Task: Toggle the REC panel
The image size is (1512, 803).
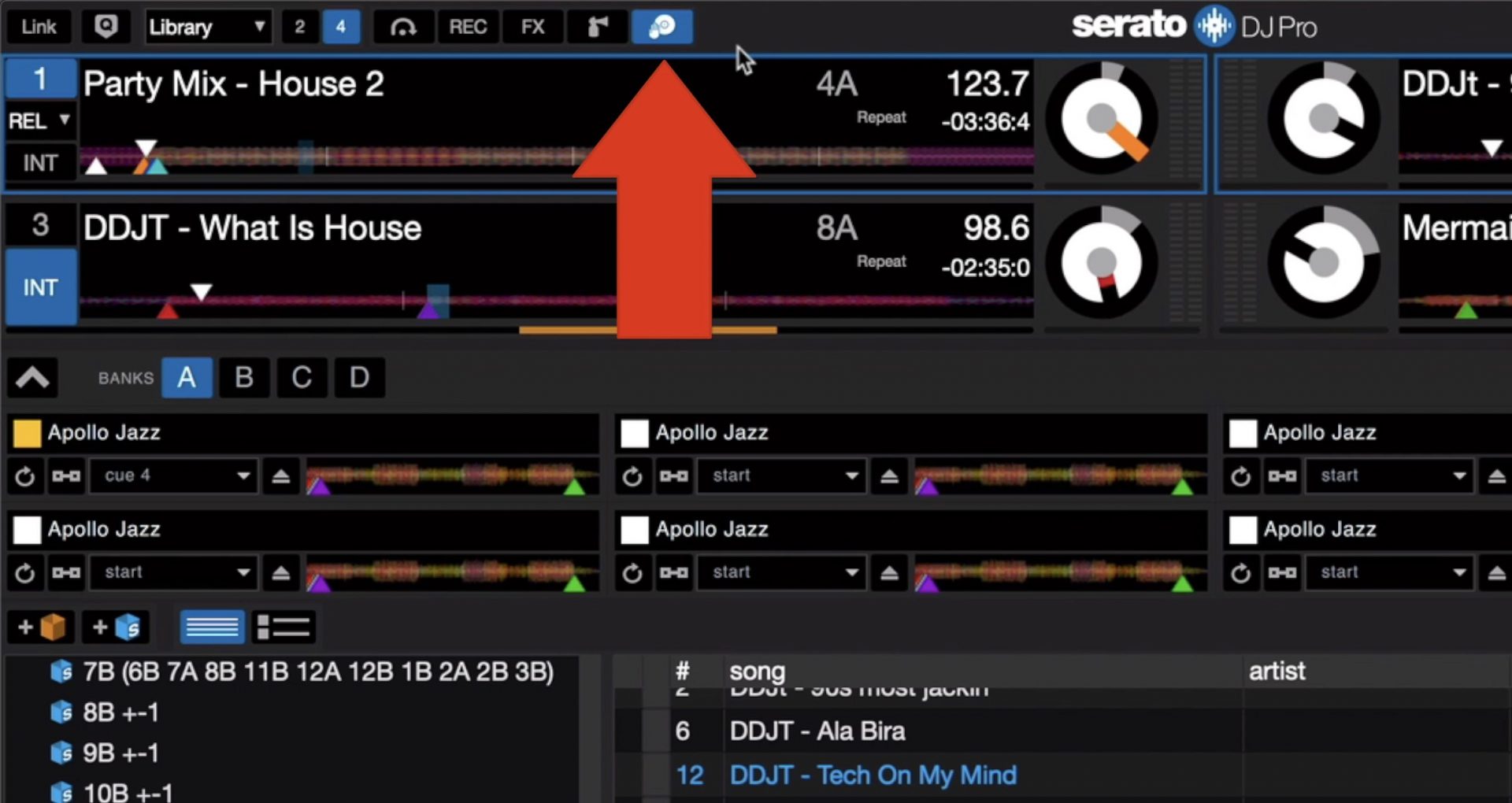Action: [x=468, y=27]
